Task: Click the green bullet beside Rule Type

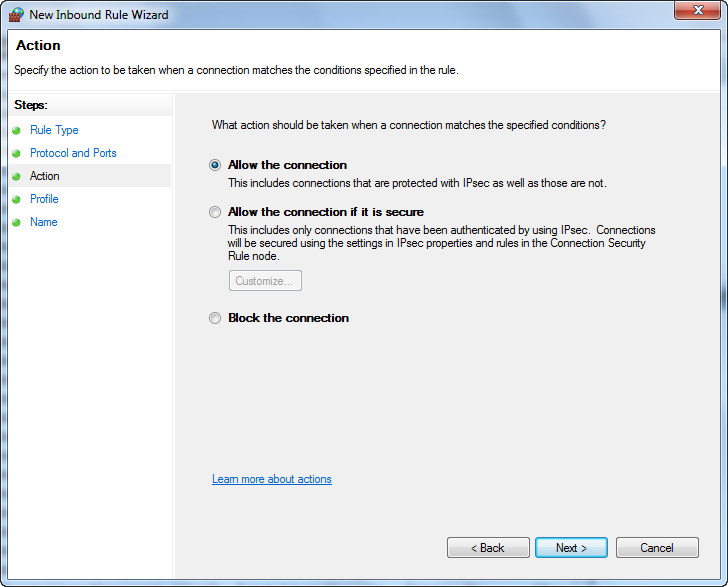Action: coord(16,130)
